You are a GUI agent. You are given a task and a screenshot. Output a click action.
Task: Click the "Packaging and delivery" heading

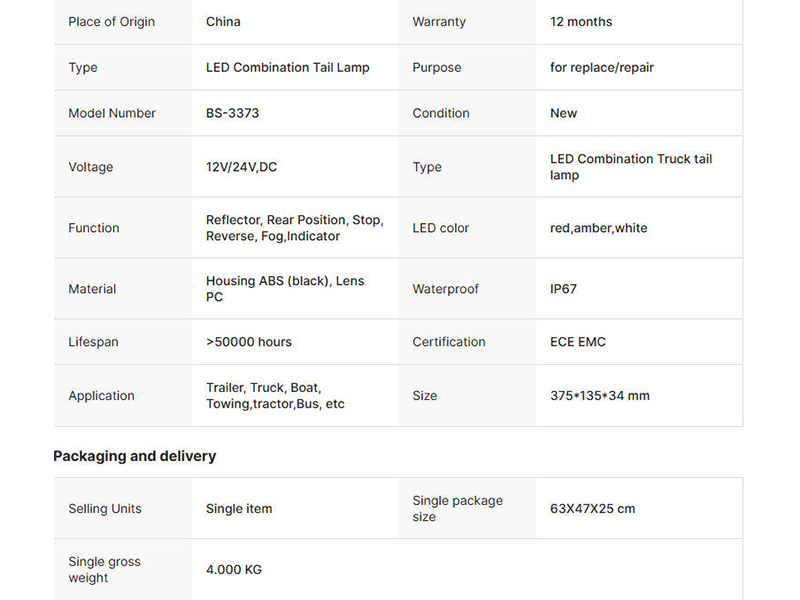point(134,456)
